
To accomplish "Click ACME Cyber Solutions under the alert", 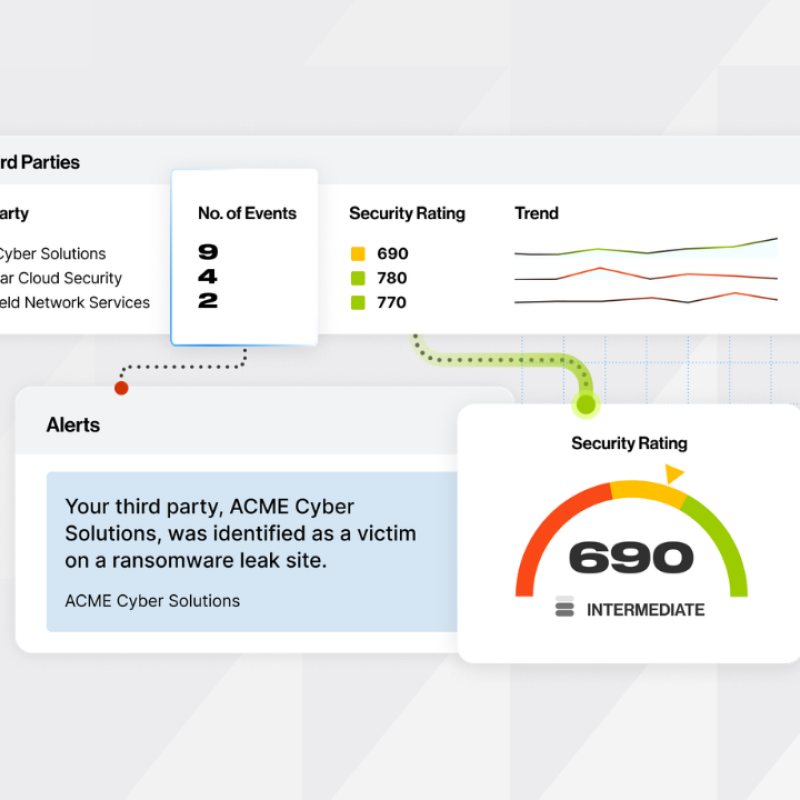I will point(152,601).
